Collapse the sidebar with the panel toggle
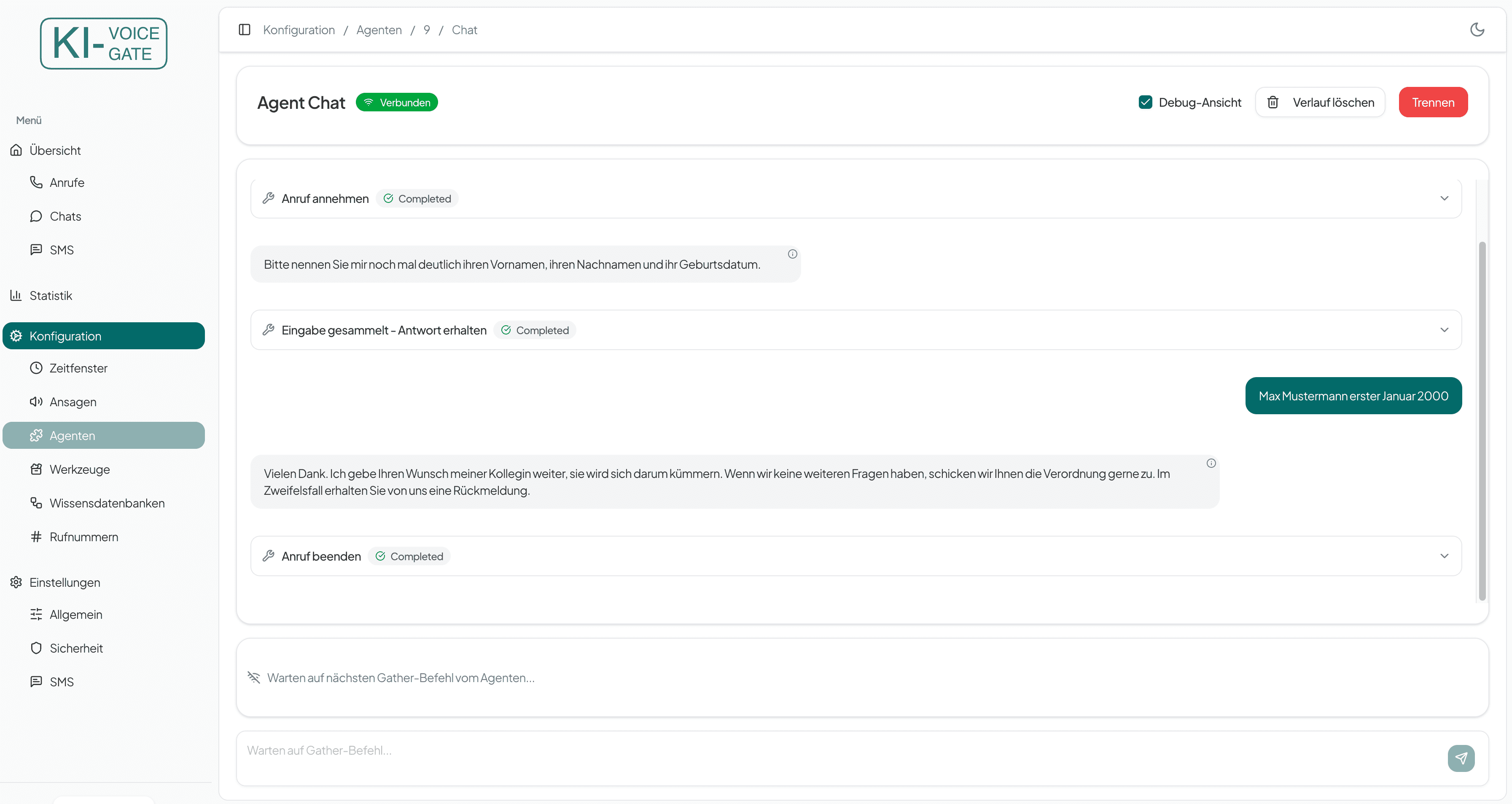The image size is (1512, 804). click(244, 30)
